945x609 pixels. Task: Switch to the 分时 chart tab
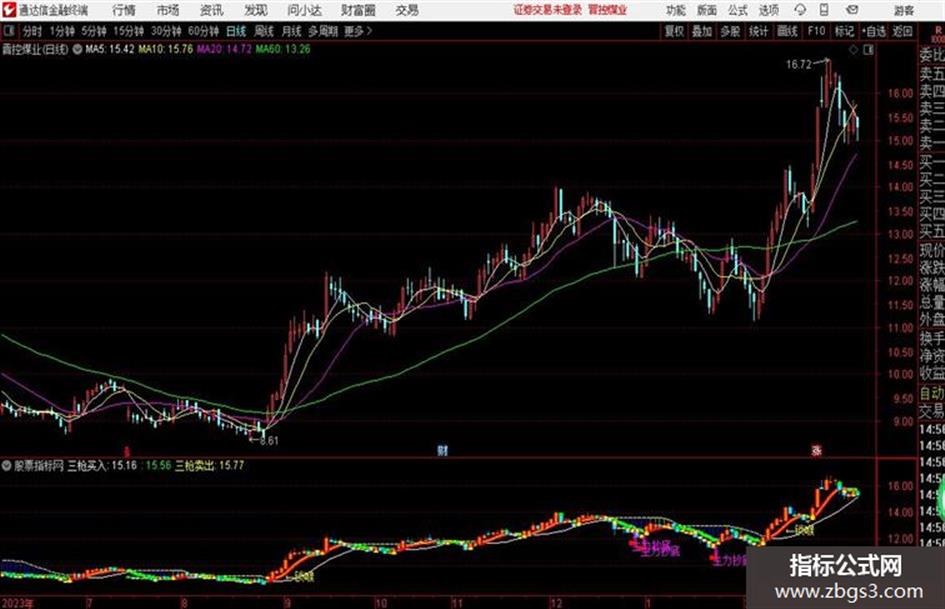tap(32, 31)
